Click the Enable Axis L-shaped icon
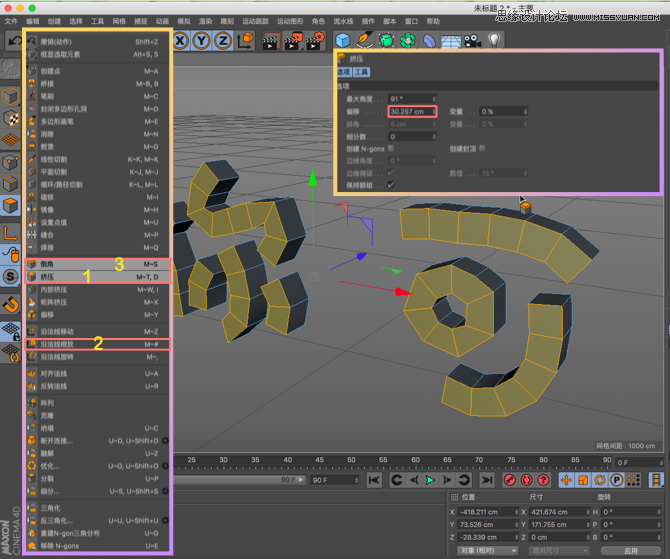The image size is (670, 559). tap(11, 234)
